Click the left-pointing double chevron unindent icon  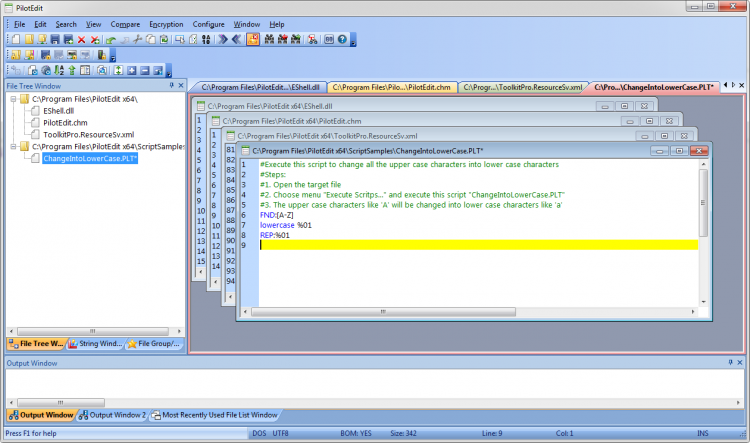coord(236,39)
